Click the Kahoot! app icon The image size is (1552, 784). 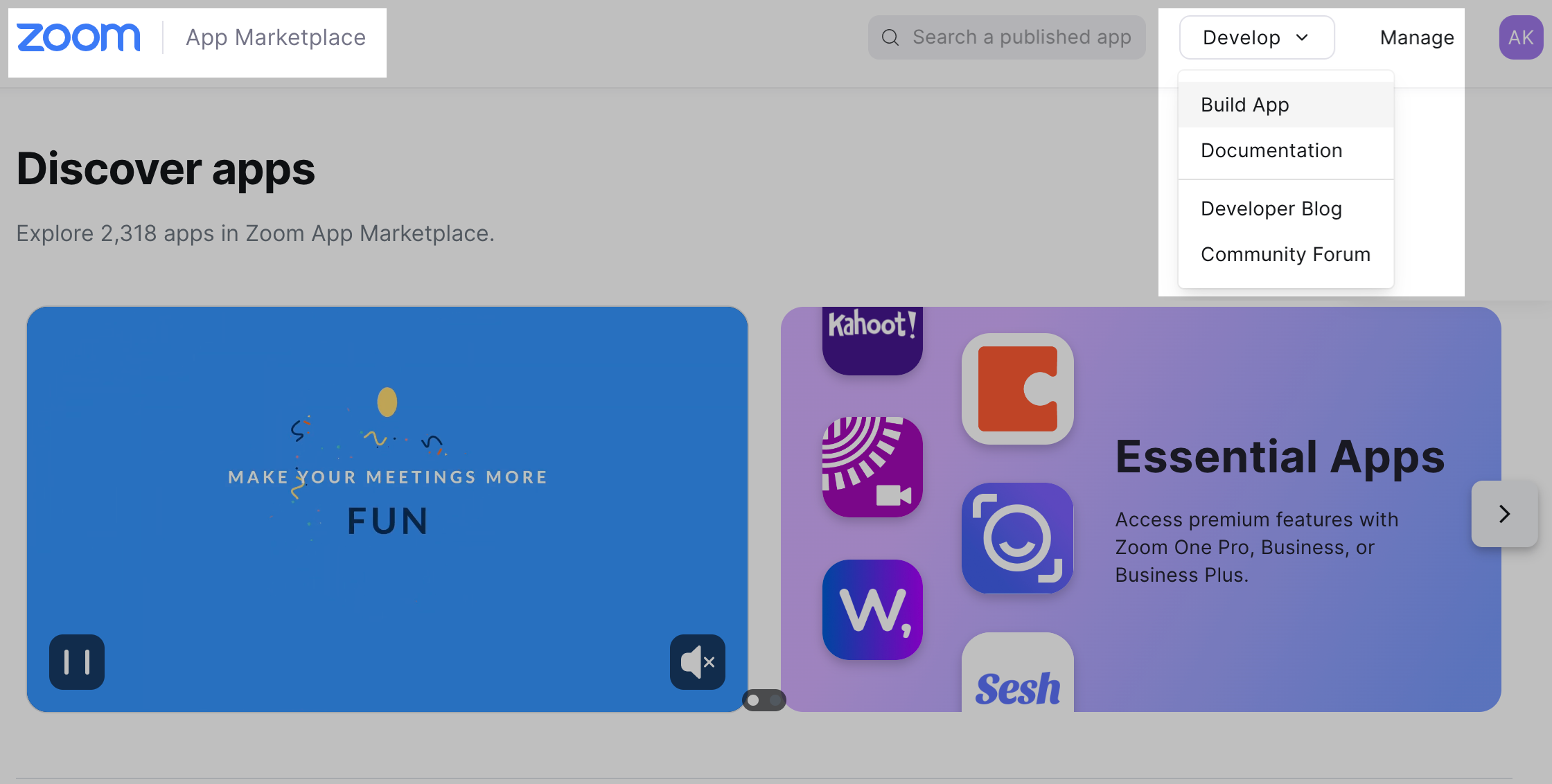pos(872,341)
